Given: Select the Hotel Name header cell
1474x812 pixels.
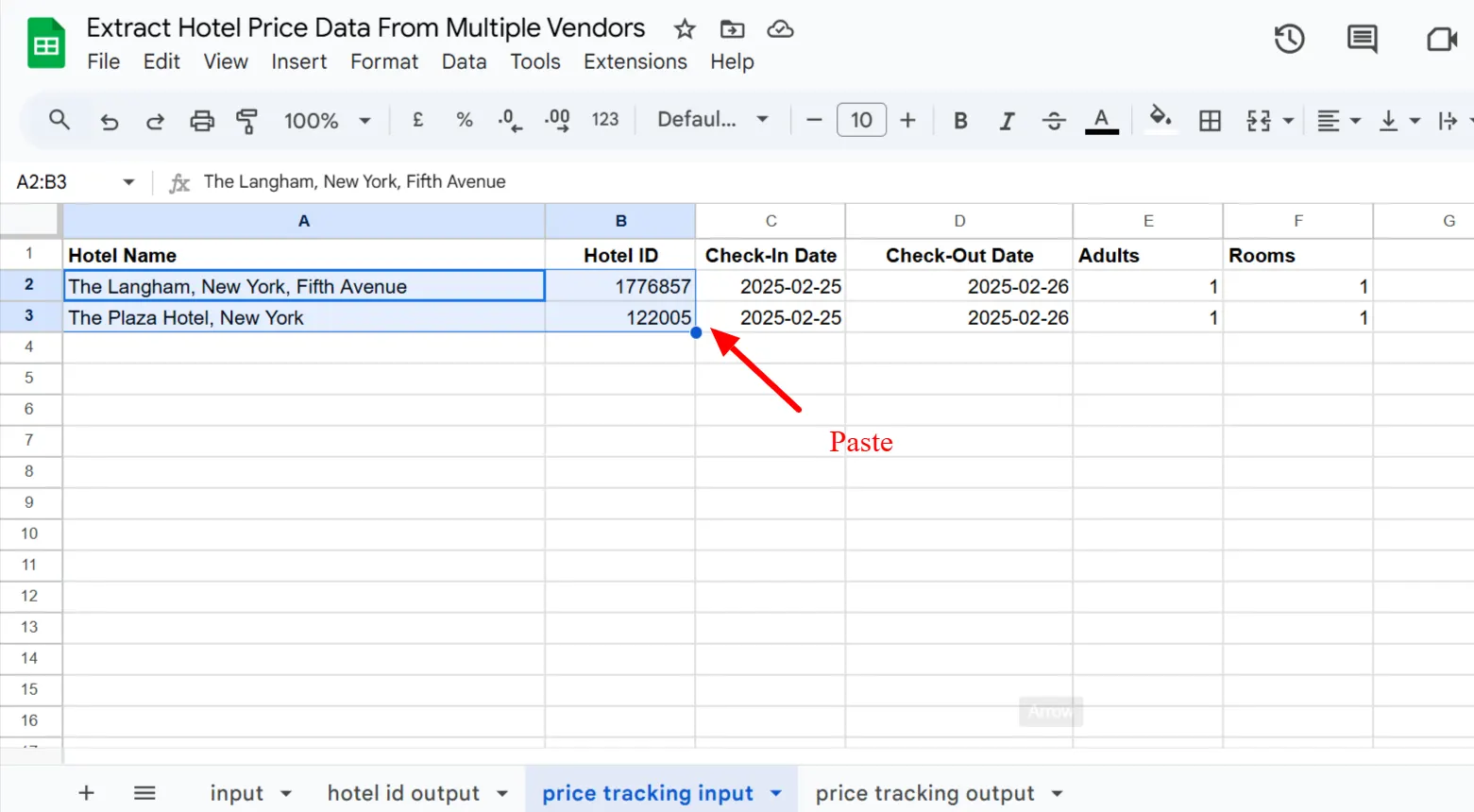Looking at the screenshot, I should coord(304,255).
